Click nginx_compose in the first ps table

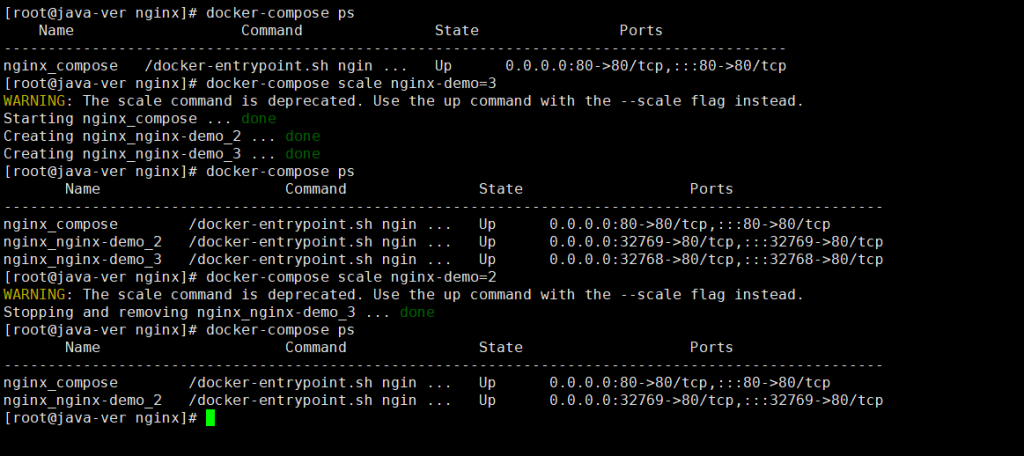[60, 66]
